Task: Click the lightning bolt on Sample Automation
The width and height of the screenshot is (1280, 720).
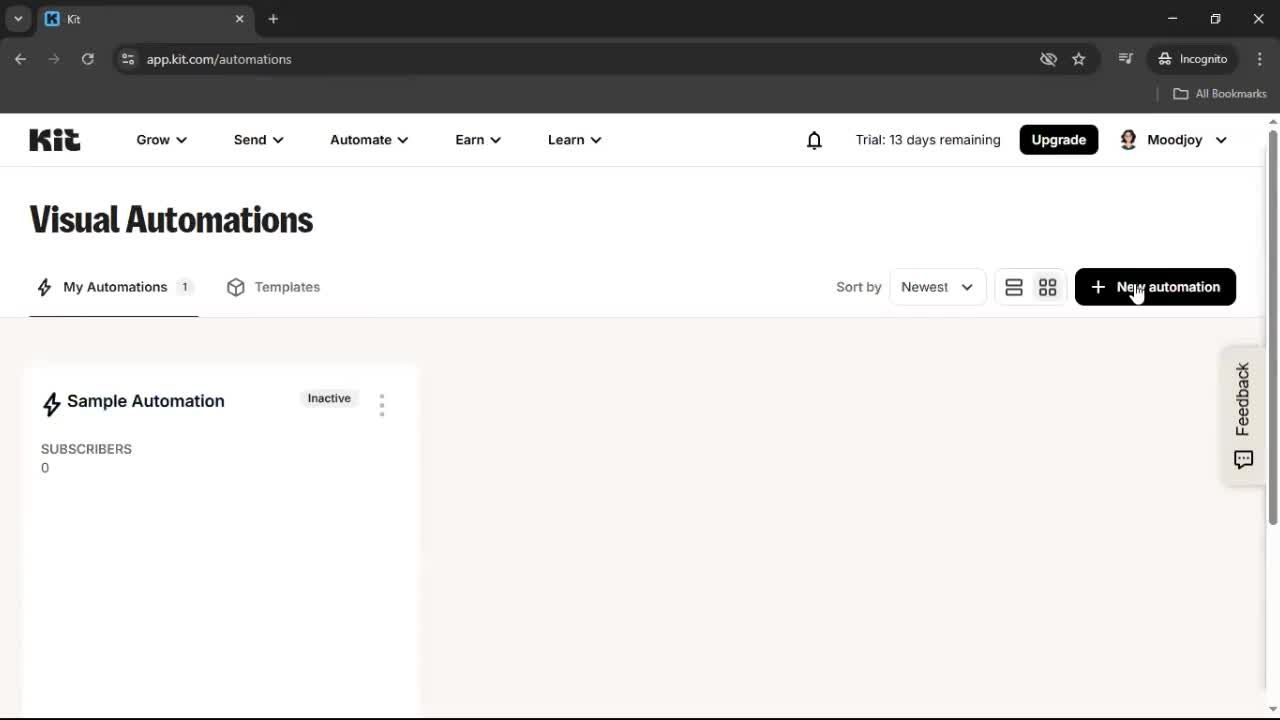Action: 51,403
